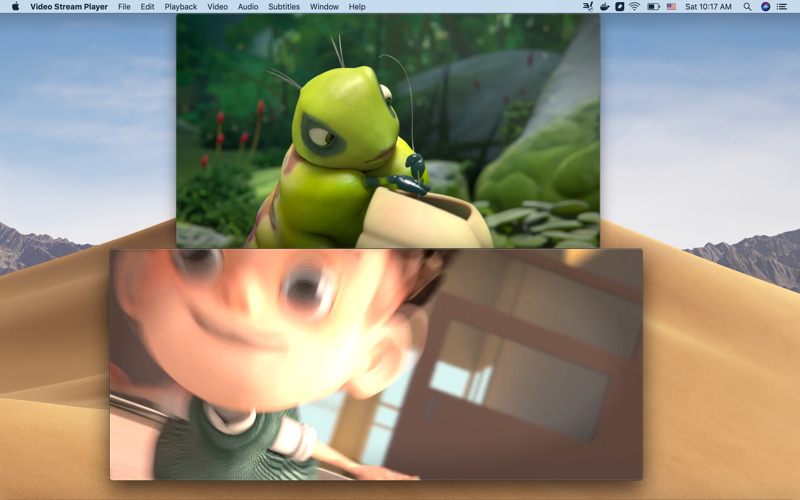Image resolution: width=800 pixels, height=500 pixels.
Task: Open the US flag input source menu
Action: [x=671, y=7]
